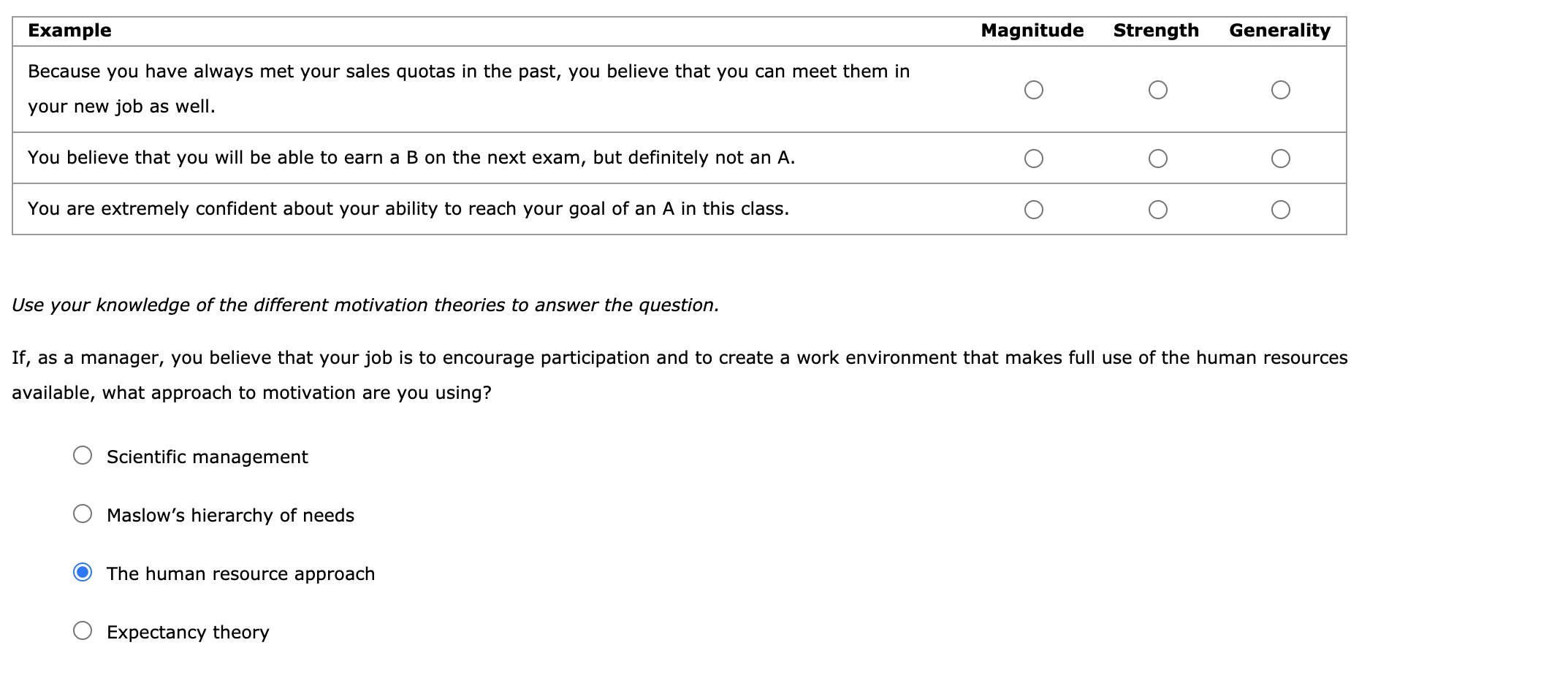
Task: Select Magnitude for the A goal confidence example
Action: point(1033,210)
